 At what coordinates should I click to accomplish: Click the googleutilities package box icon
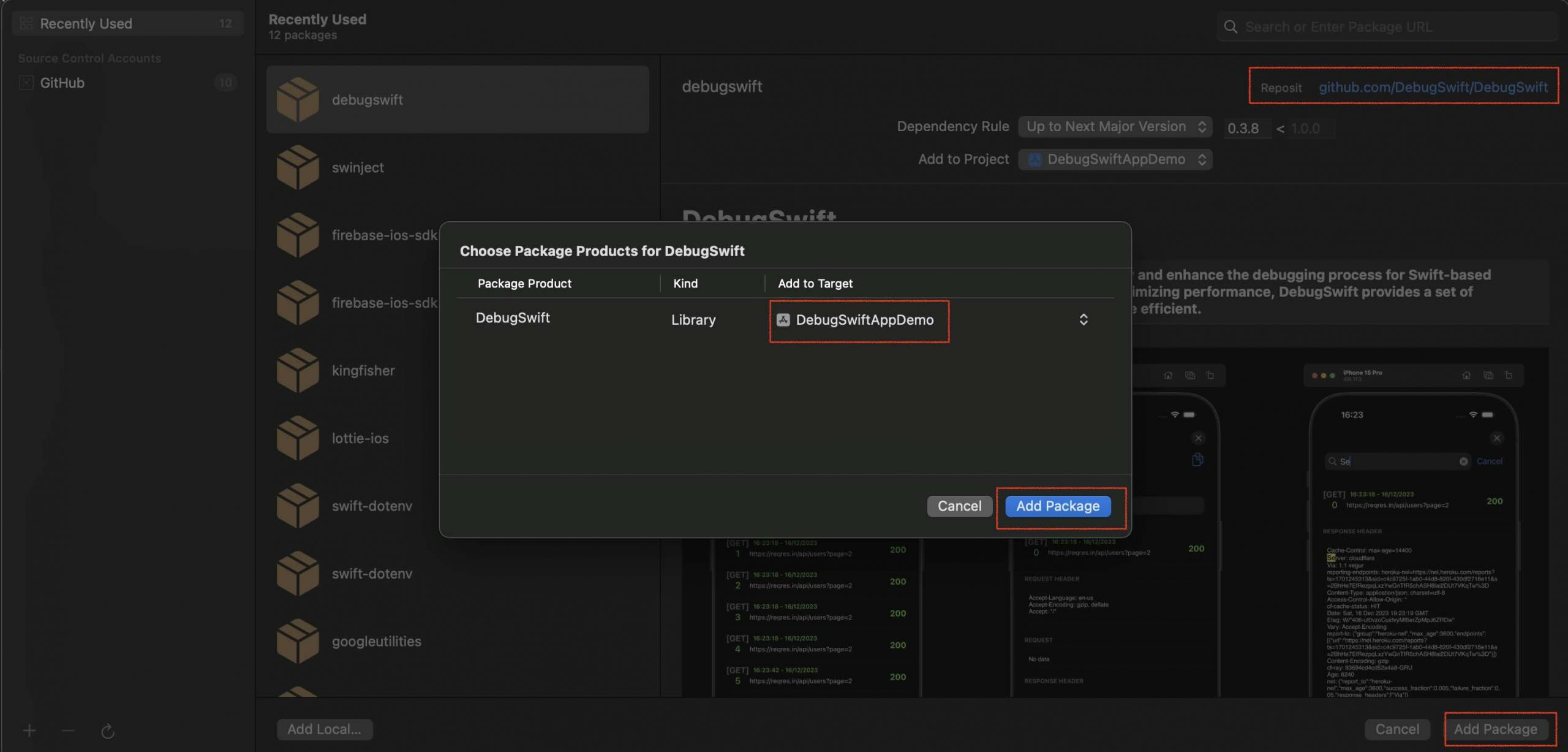click(298, 641)
